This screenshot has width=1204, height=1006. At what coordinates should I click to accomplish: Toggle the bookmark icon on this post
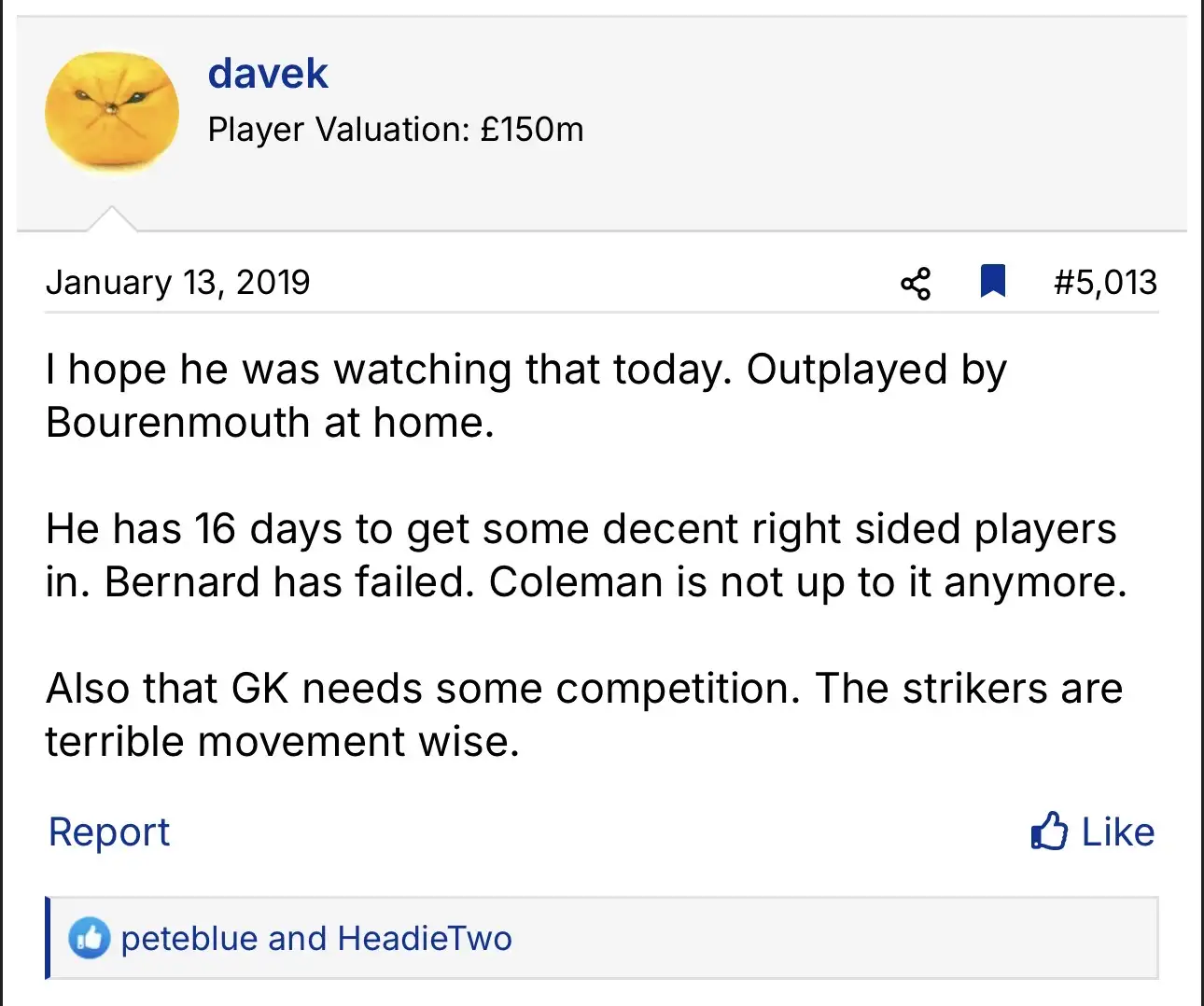[992, 281]
